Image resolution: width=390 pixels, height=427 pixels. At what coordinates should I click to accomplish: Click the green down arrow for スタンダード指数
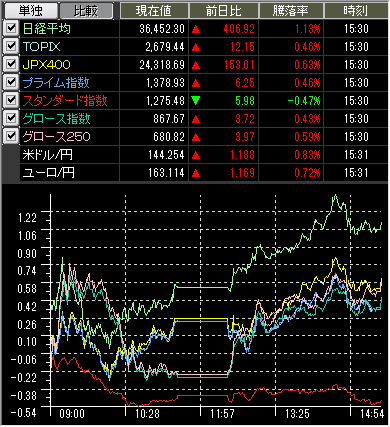[x=196, y=101]
